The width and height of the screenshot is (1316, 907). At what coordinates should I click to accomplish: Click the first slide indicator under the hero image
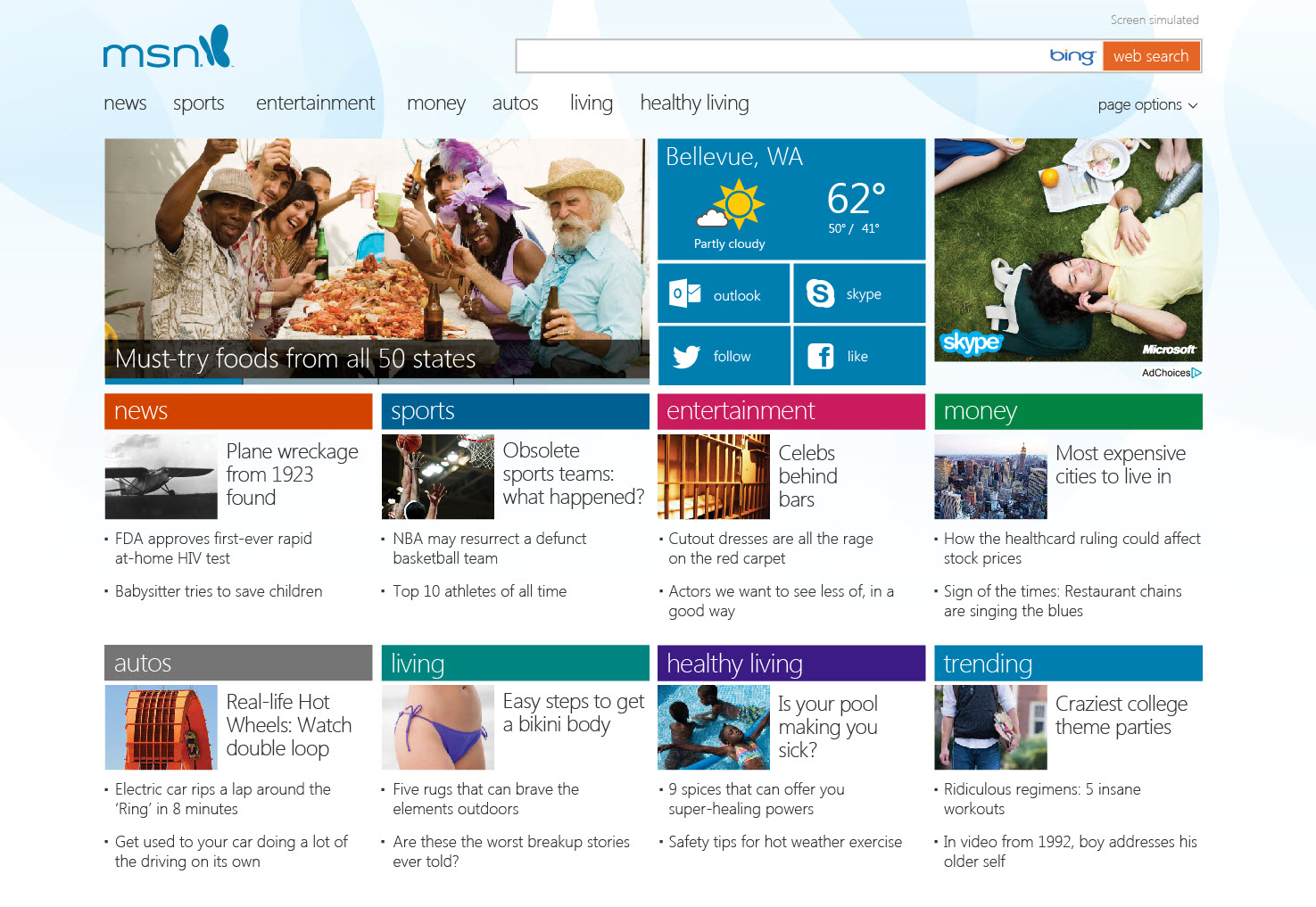(173, 382)
